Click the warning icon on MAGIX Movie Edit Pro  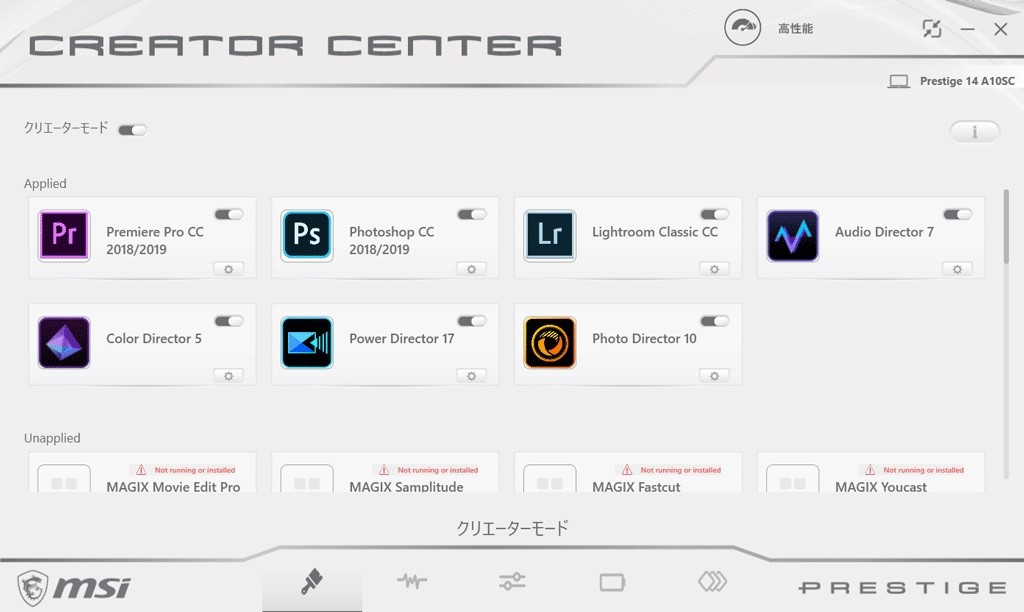[141, 470]
